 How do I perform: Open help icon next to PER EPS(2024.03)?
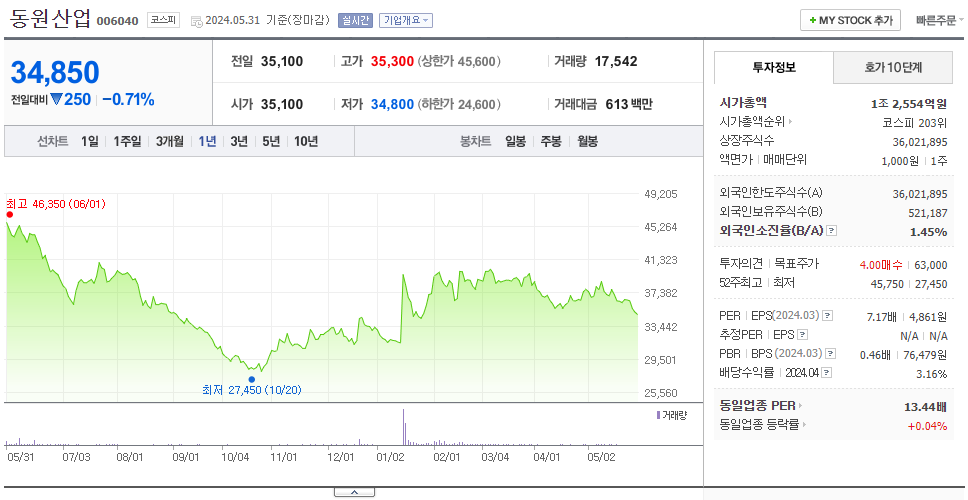coord(828,316)
